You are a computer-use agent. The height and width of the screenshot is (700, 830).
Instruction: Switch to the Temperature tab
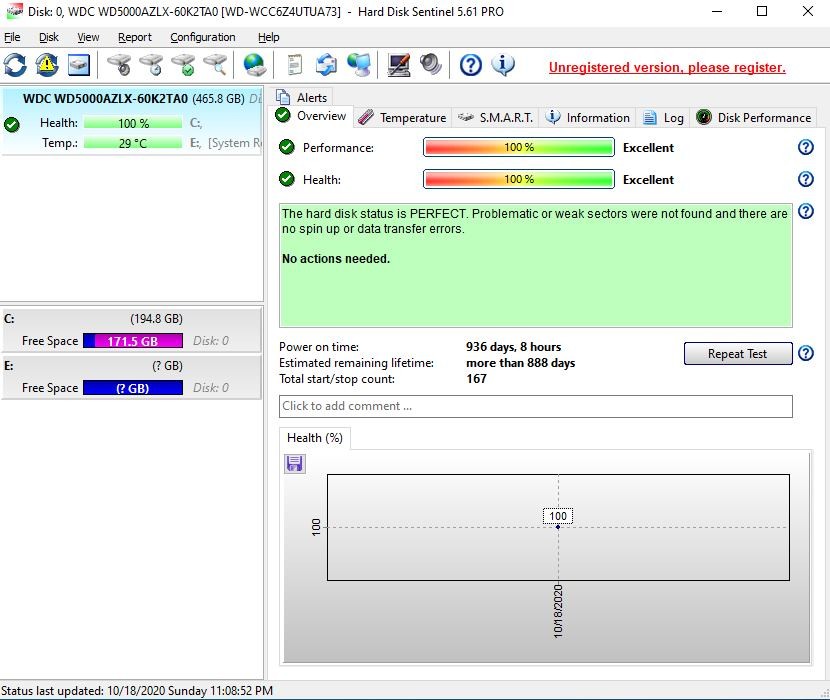(403, 118)
